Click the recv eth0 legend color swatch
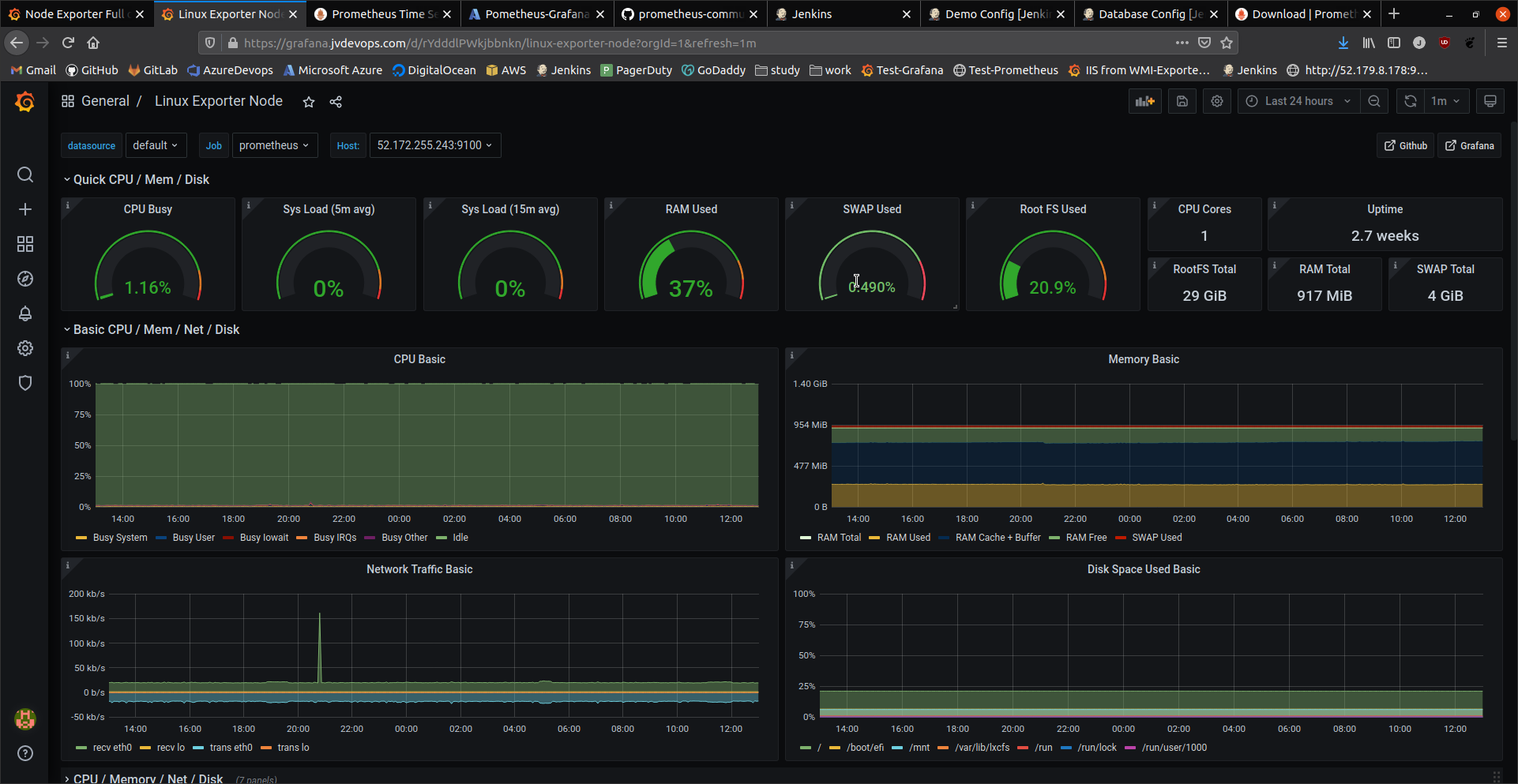Screen dimensions: 1518x784 tap(81, 748)
